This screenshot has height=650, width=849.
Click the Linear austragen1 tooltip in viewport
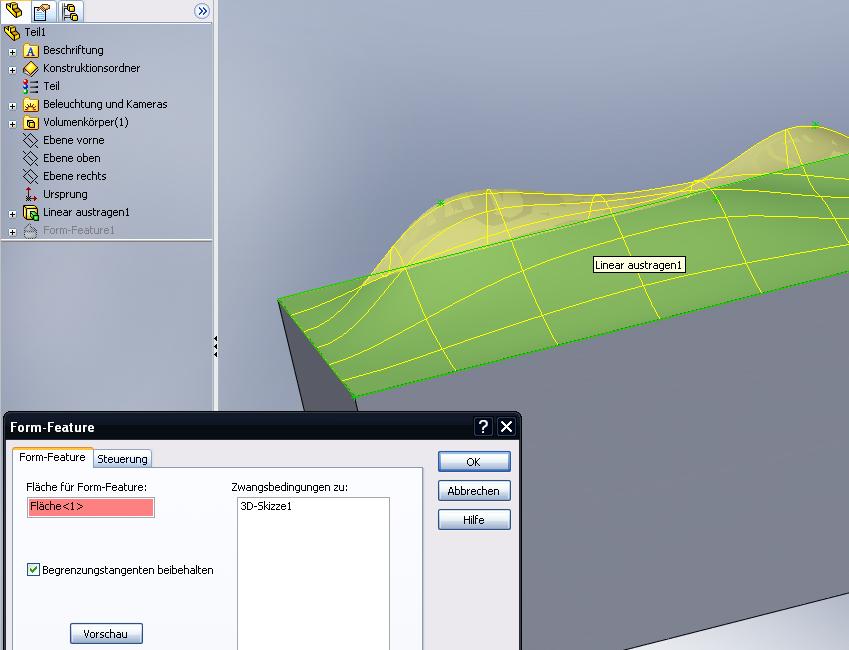pos(639,265)
